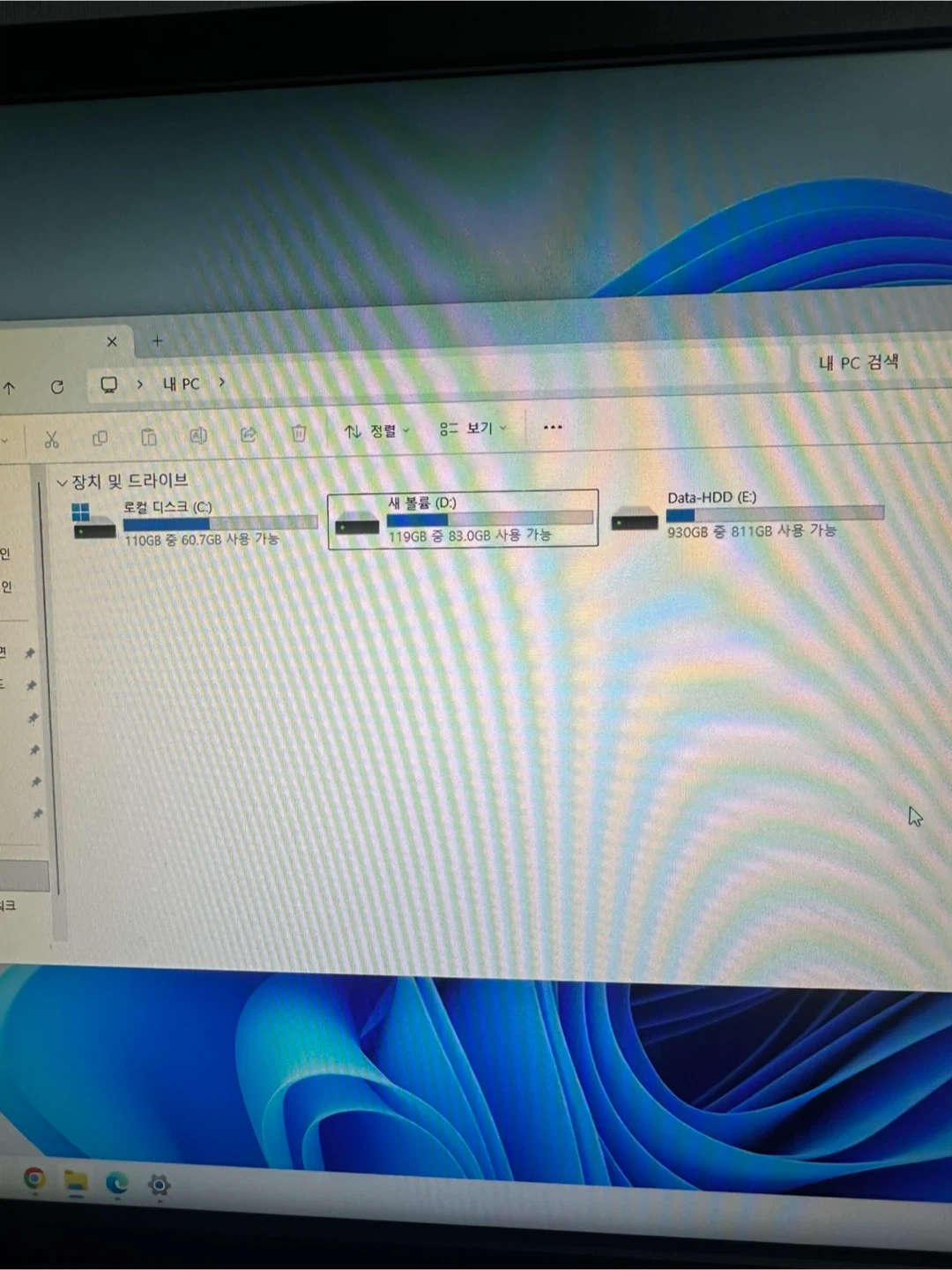Click the Copy icon in toolbar

tap(100, 437)
